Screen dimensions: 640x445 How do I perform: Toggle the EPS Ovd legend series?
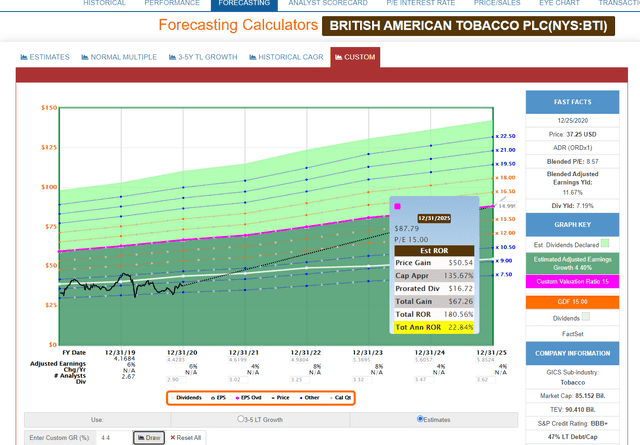[x=249, y=398]
